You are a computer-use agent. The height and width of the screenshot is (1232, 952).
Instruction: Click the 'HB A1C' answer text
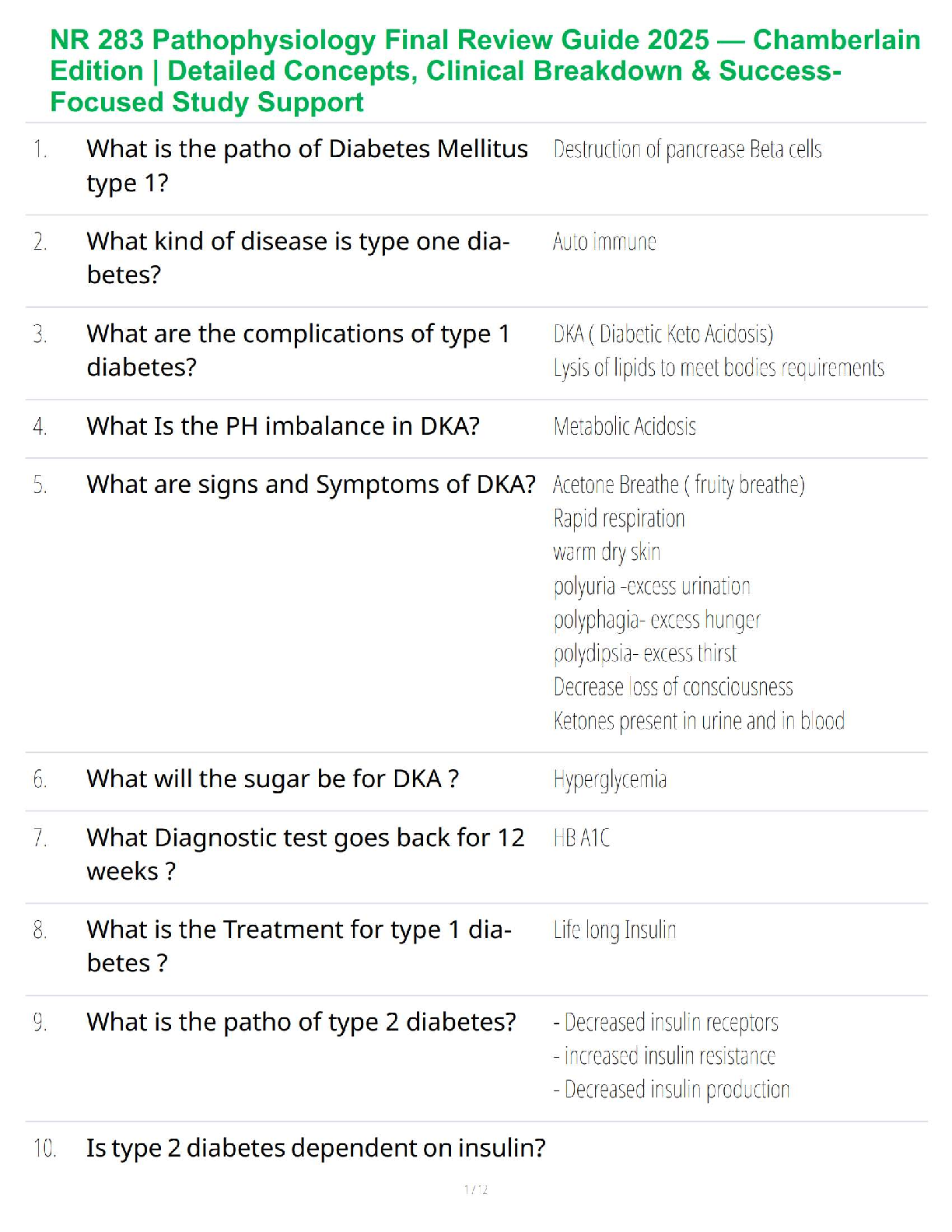(x=582, y=838)
